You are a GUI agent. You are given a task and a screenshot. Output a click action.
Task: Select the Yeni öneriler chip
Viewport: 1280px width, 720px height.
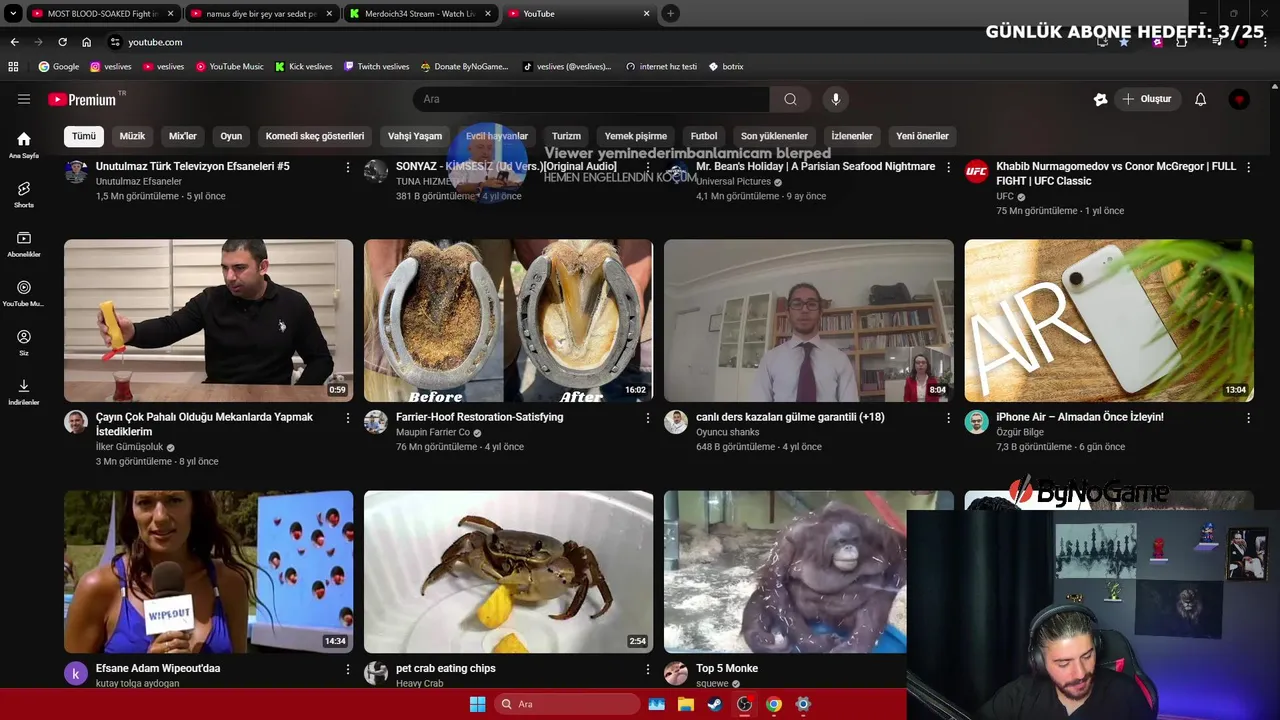pyautogui.click(x=922, y=136)
